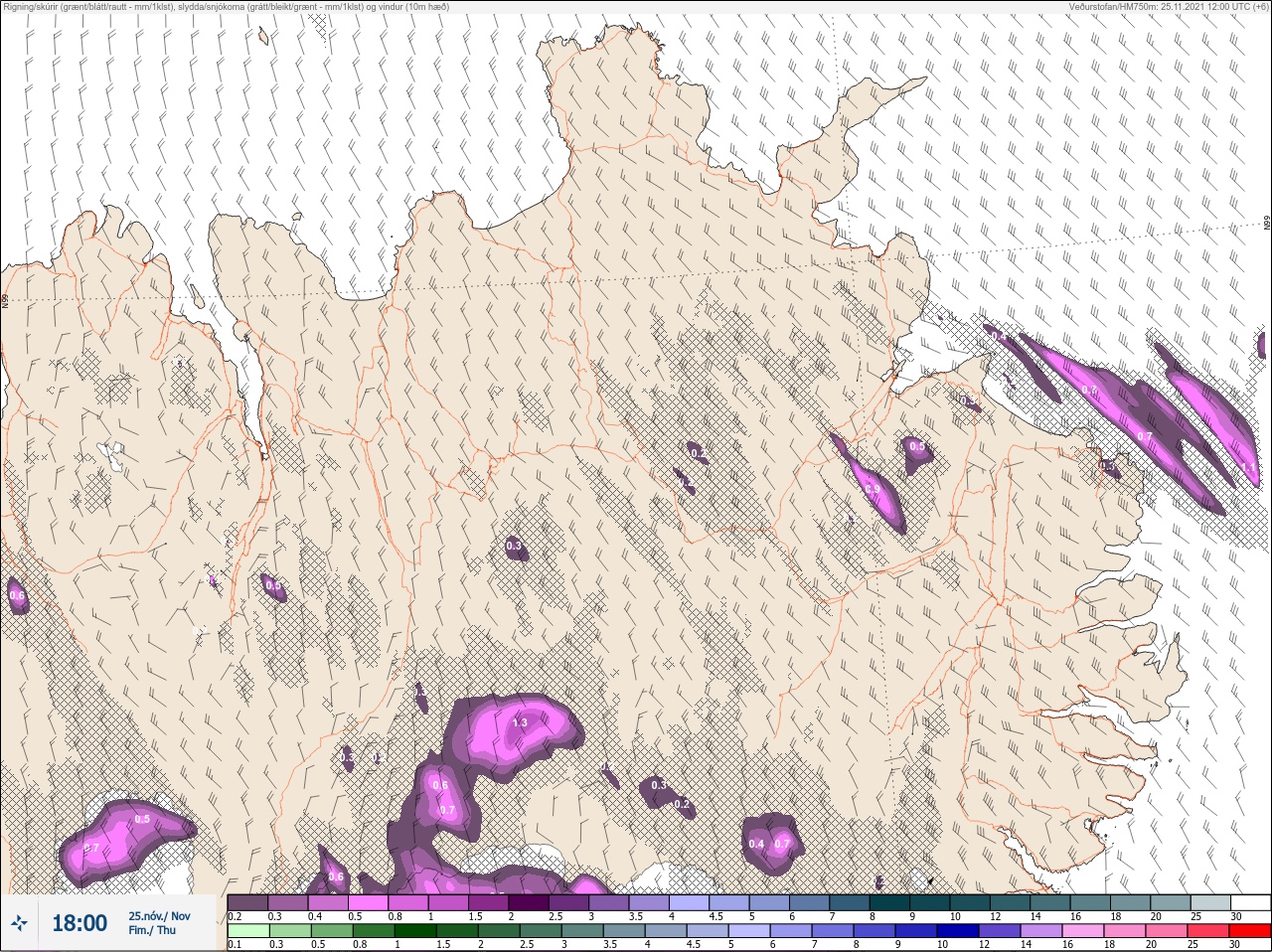Click the 'Fim./ Thu' weekday text
Image resolution: width=1272 pixels, height=952 pixels.
(x=152, y=930)
